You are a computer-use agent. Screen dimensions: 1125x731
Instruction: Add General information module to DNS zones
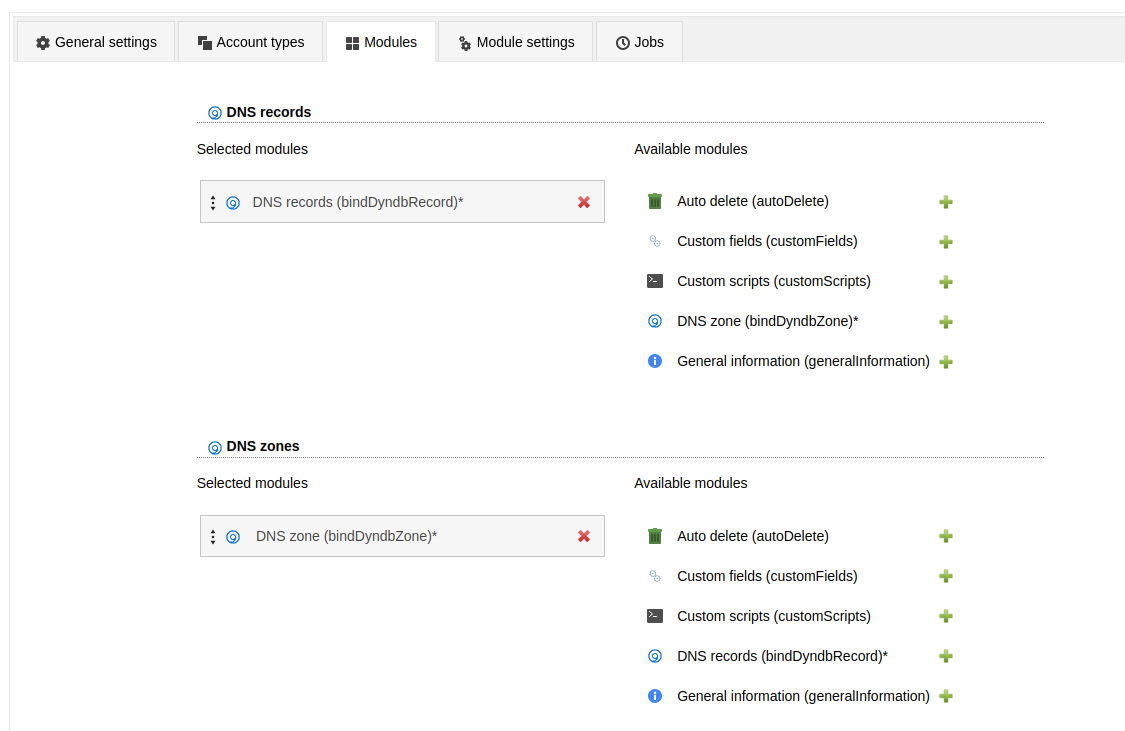click(x=946, y=697)
